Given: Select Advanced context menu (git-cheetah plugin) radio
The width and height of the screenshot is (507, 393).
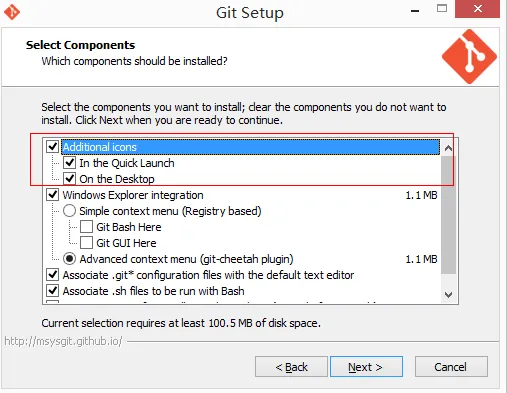Looking at the screenshot, I should [x=69, y=259].
